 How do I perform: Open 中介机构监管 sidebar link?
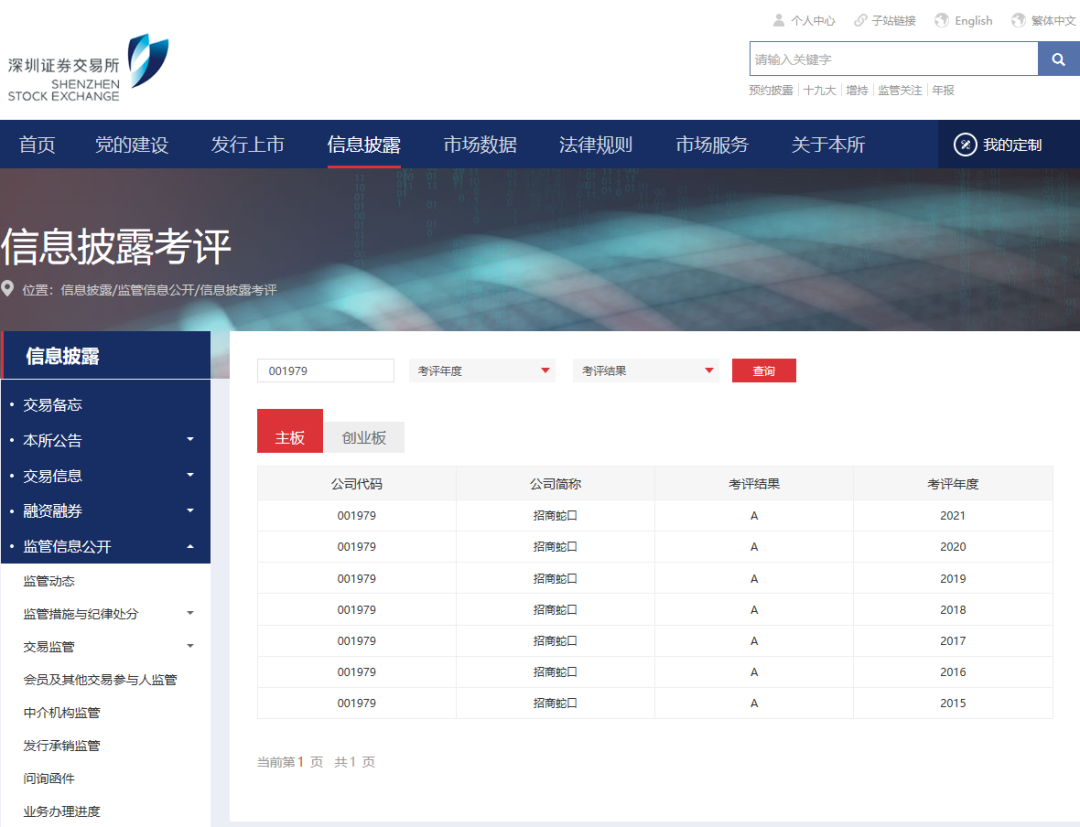pos(62,713)
